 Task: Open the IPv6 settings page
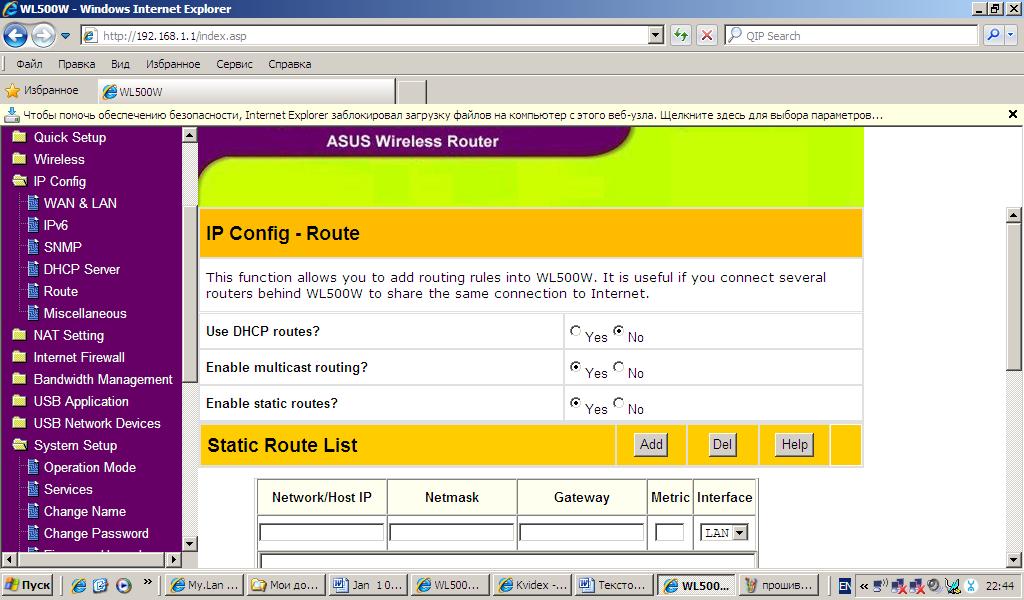coord(48,225)
